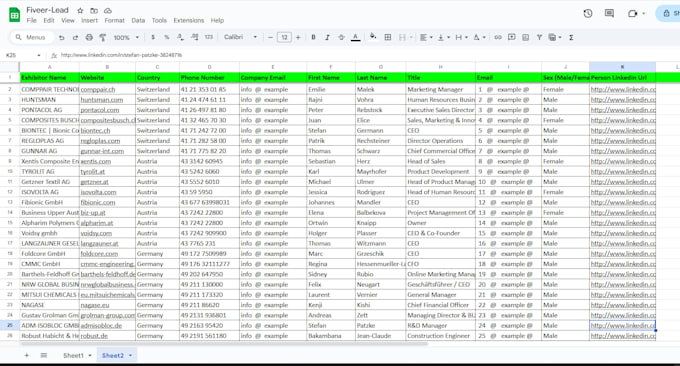Format as currency with dollar icon
Image resolution: width=680 pixels, height=366 pixels.
(153, 38)
